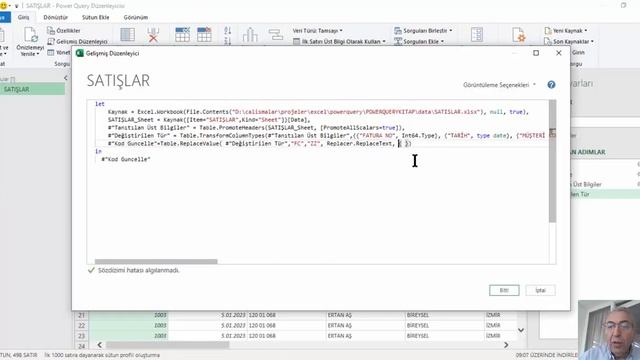Switch to the Giriş tab

click(x=23, y=17)
